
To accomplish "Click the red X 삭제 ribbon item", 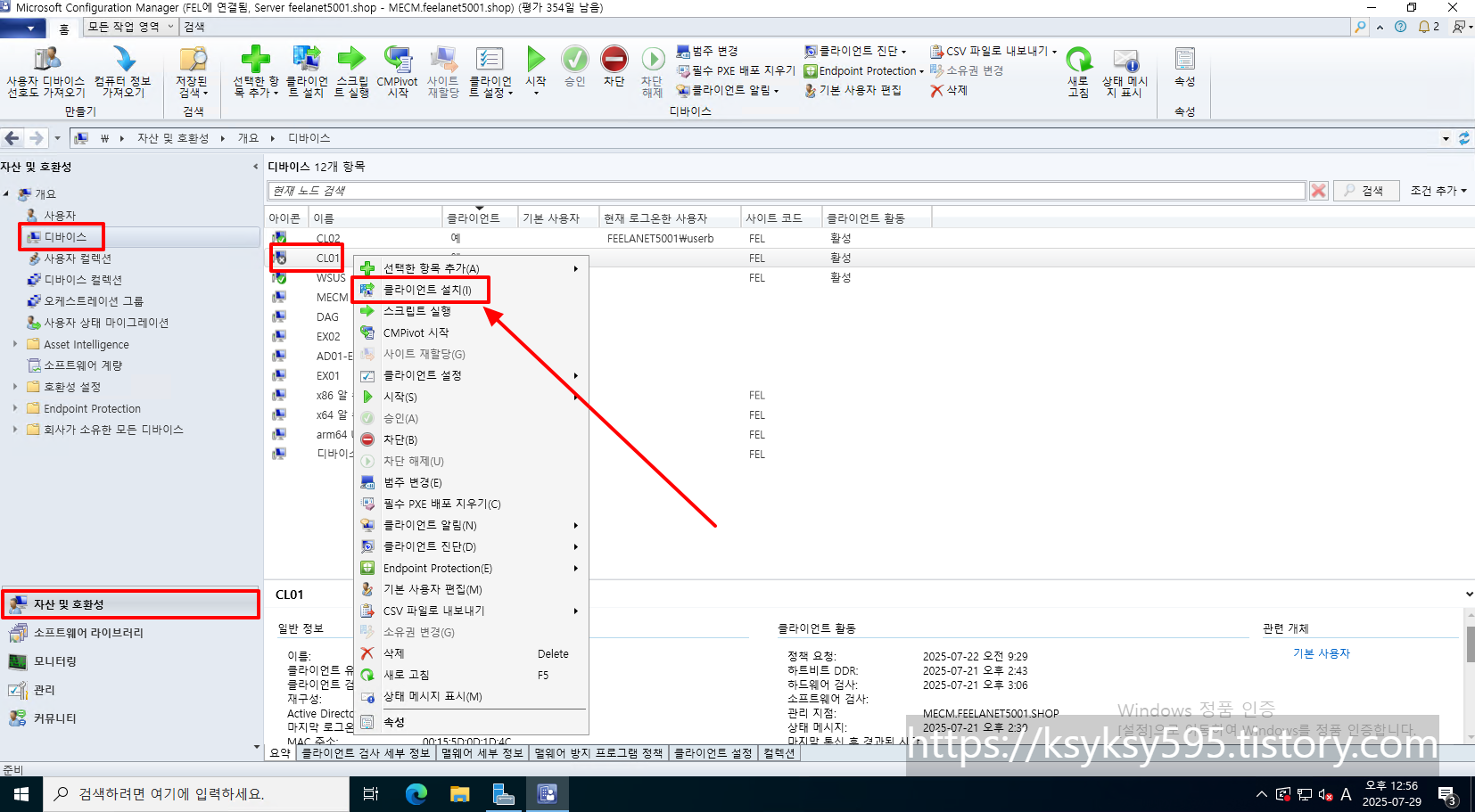I will click(949, 90).
